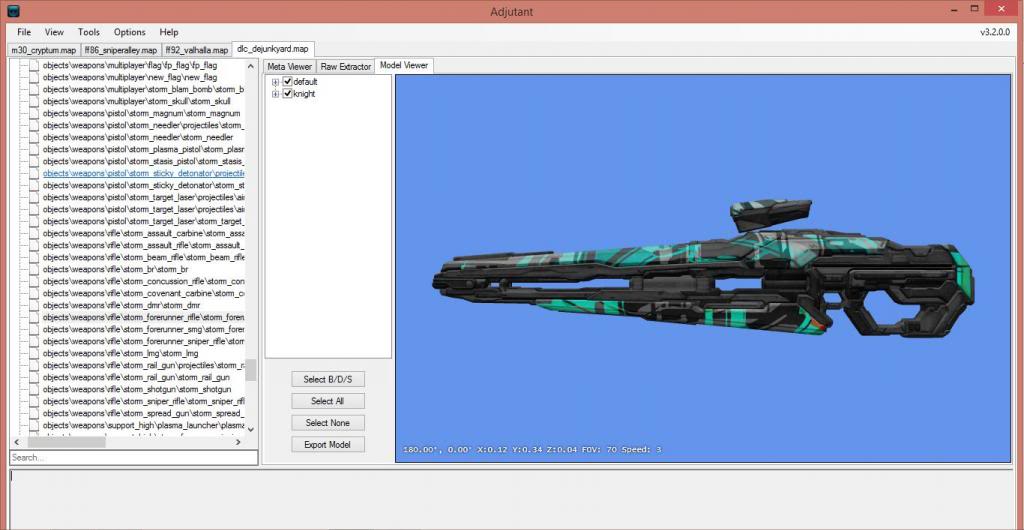Click file icon beside plasma_launcher row

(x=34, y=425)
